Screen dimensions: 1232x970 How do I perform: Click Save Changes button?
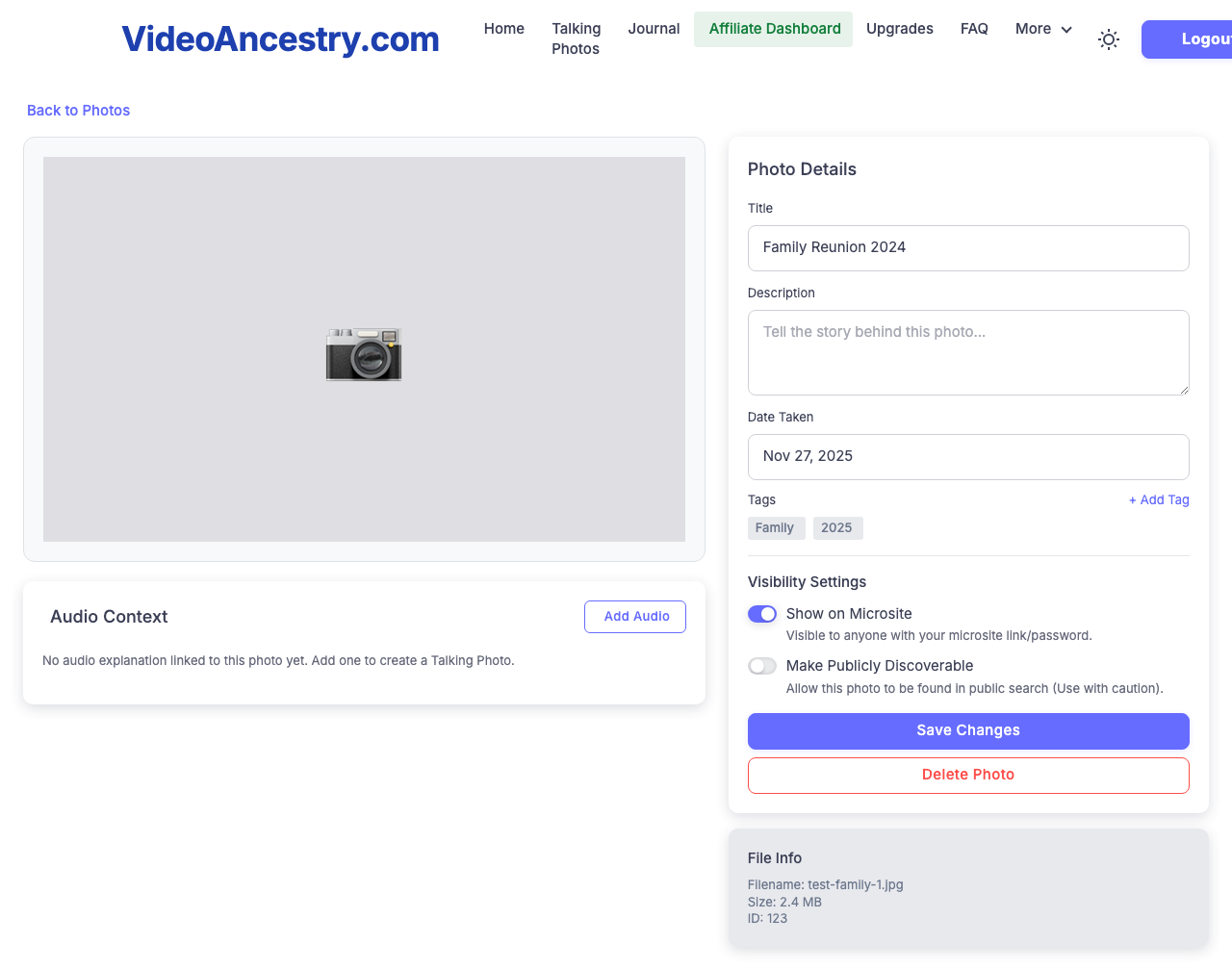(x=967, y=730)
